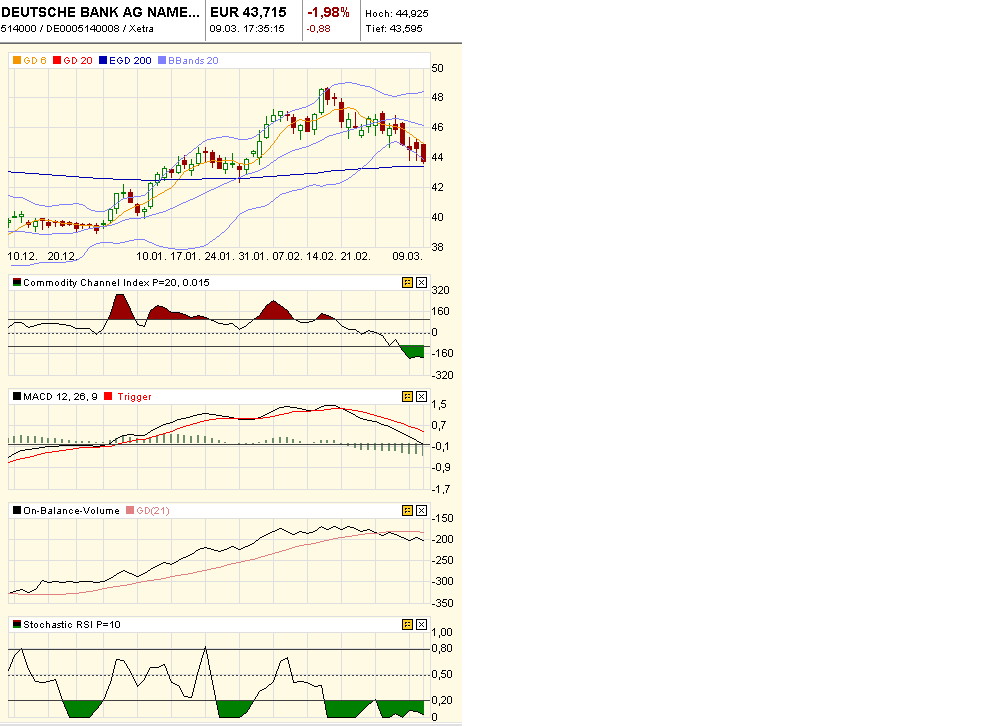Click the BBands 20 legend swatch
The height and width of the screenshot is (726, 1008).
click(162, 60)
